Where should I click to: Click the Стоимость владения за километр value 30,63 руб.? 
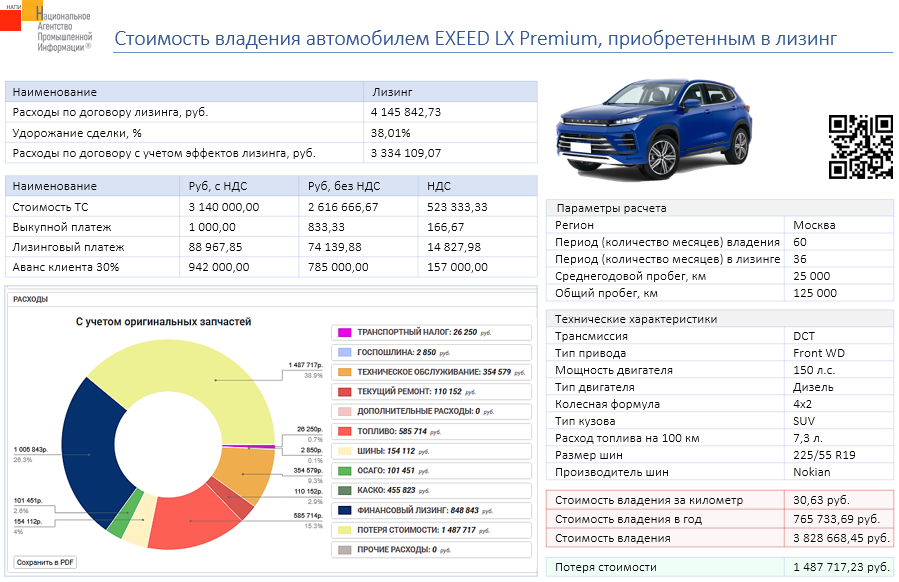click(821, 500)
